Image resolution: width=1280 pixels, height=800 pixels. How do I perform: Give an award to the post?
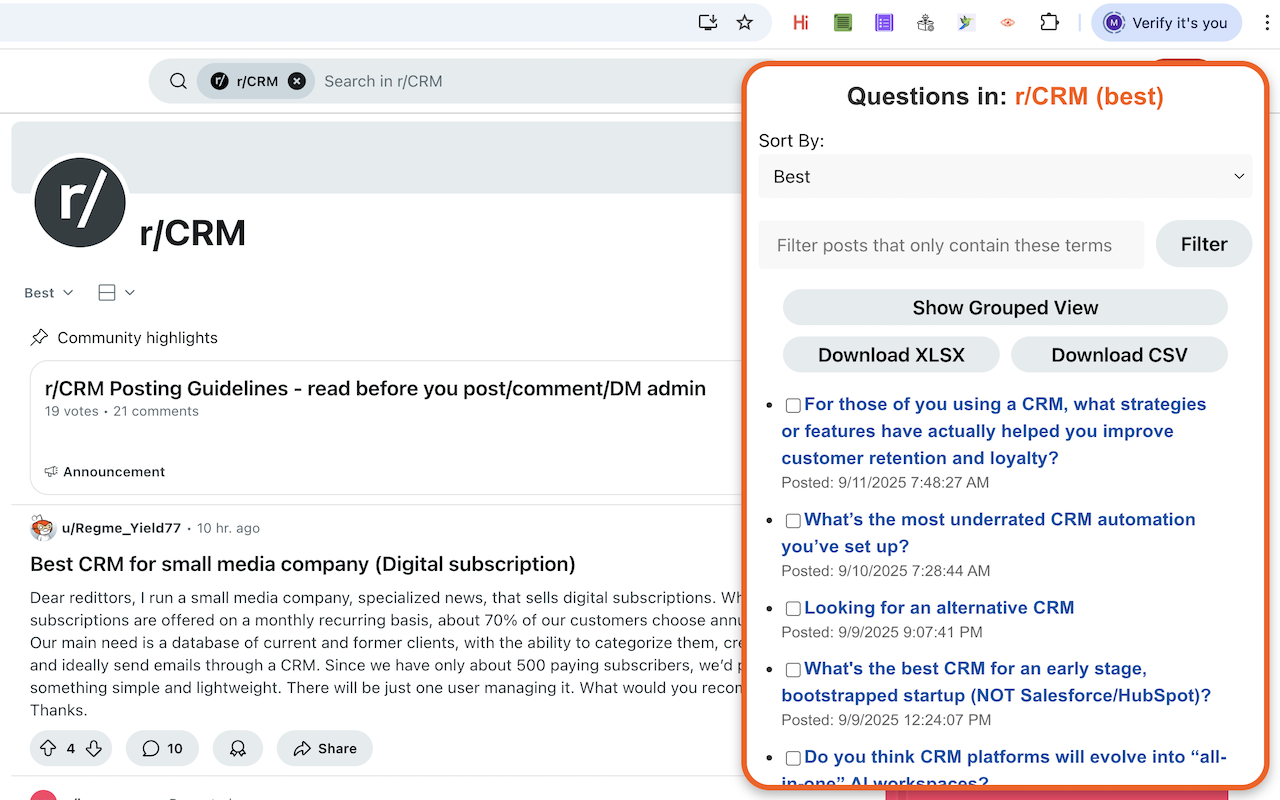pyautogui.click(x=238, y=748)
